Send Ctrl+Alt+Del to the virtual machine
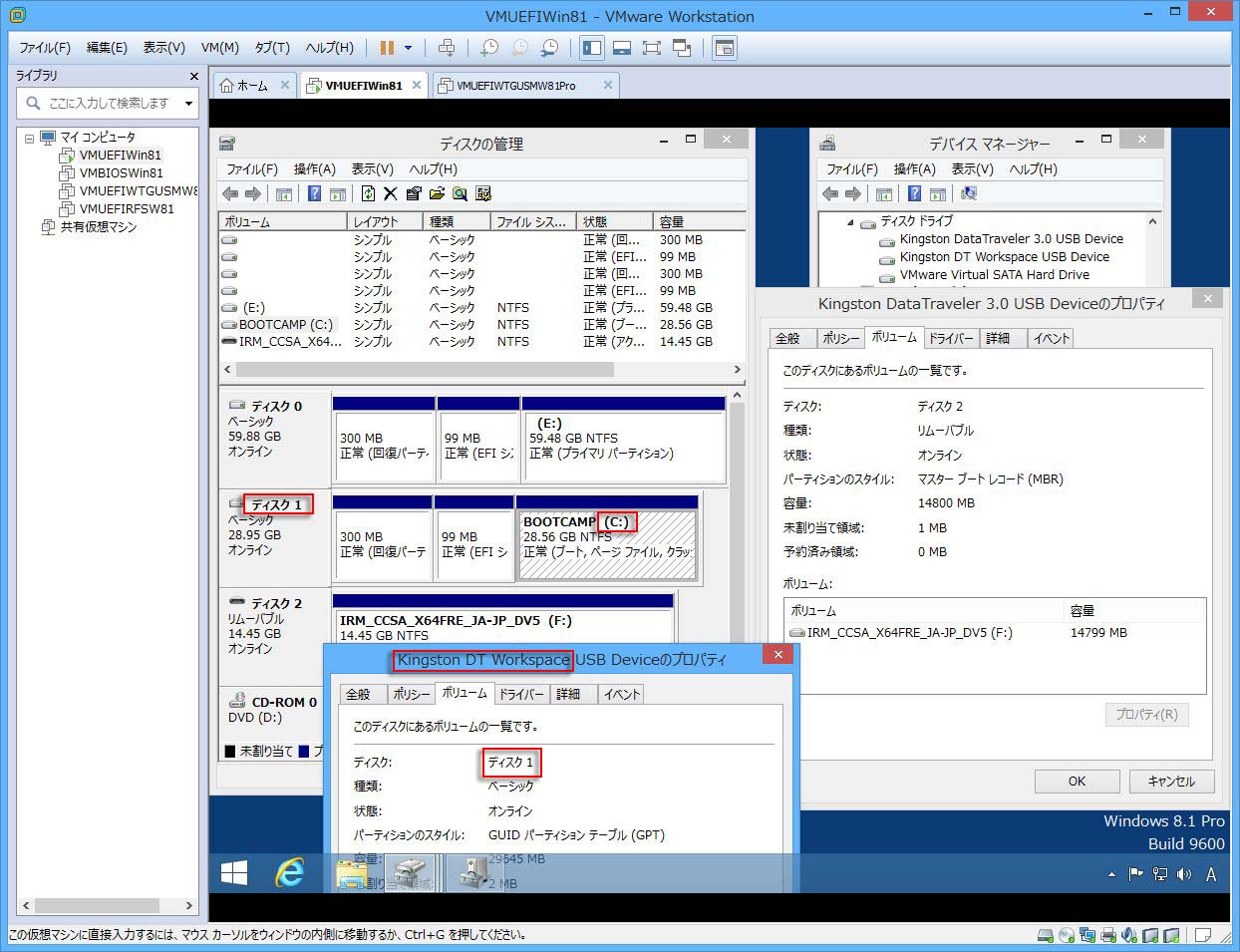The image size is (1240, 952). (447, 48)
